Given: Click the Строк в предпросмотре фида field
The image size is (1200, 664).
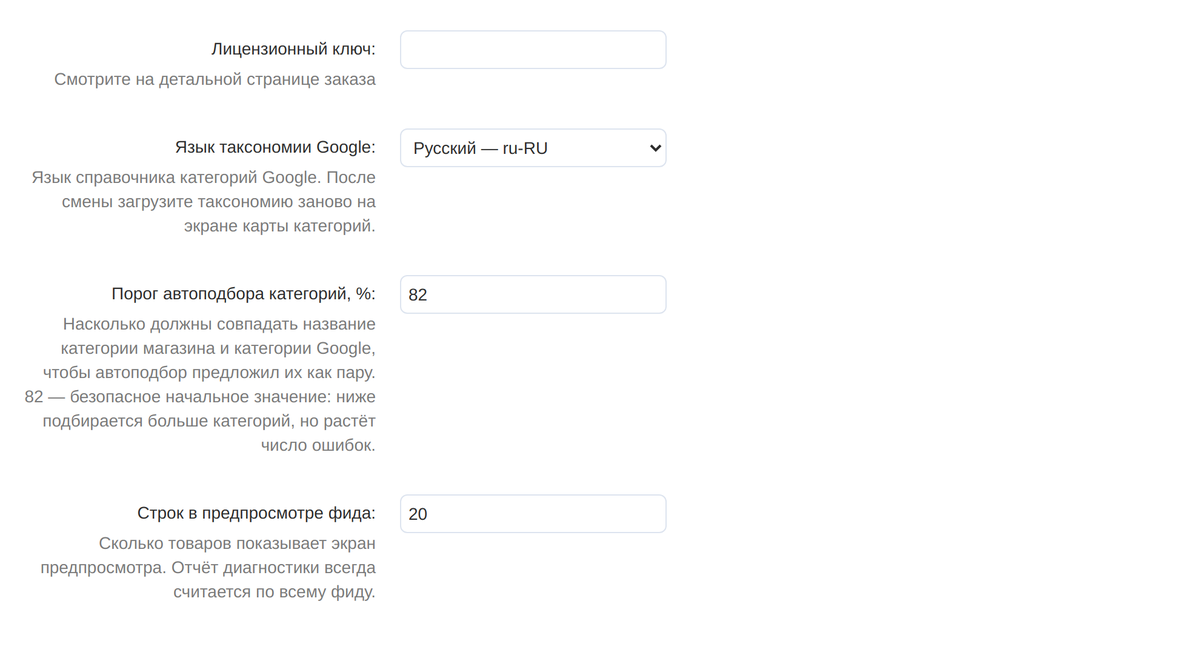Looking at the screenshot, I should point(533,514).
